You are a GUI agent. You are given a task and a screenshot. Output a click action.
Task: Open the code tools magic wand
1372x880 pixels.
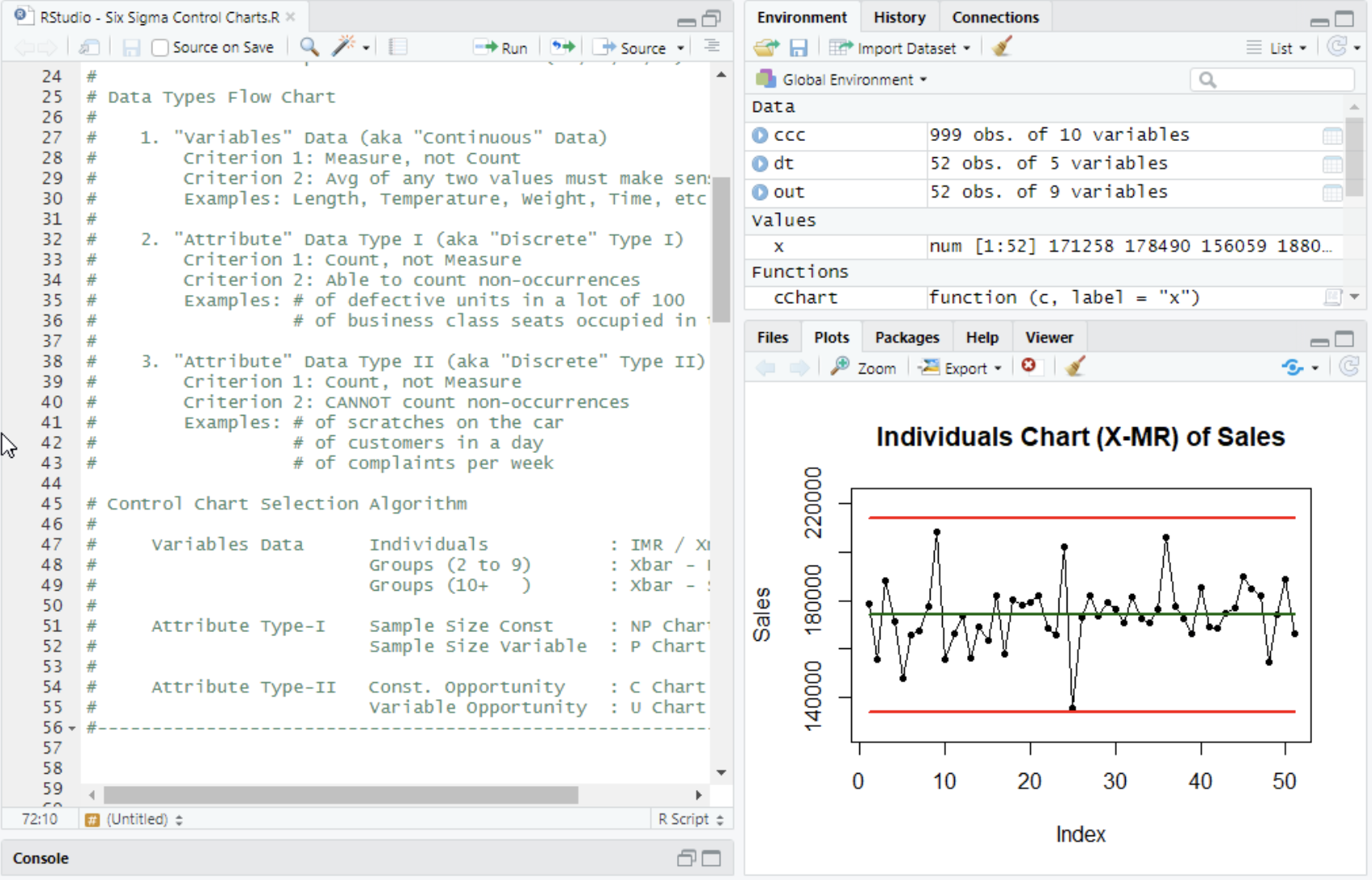click(343, 47)
